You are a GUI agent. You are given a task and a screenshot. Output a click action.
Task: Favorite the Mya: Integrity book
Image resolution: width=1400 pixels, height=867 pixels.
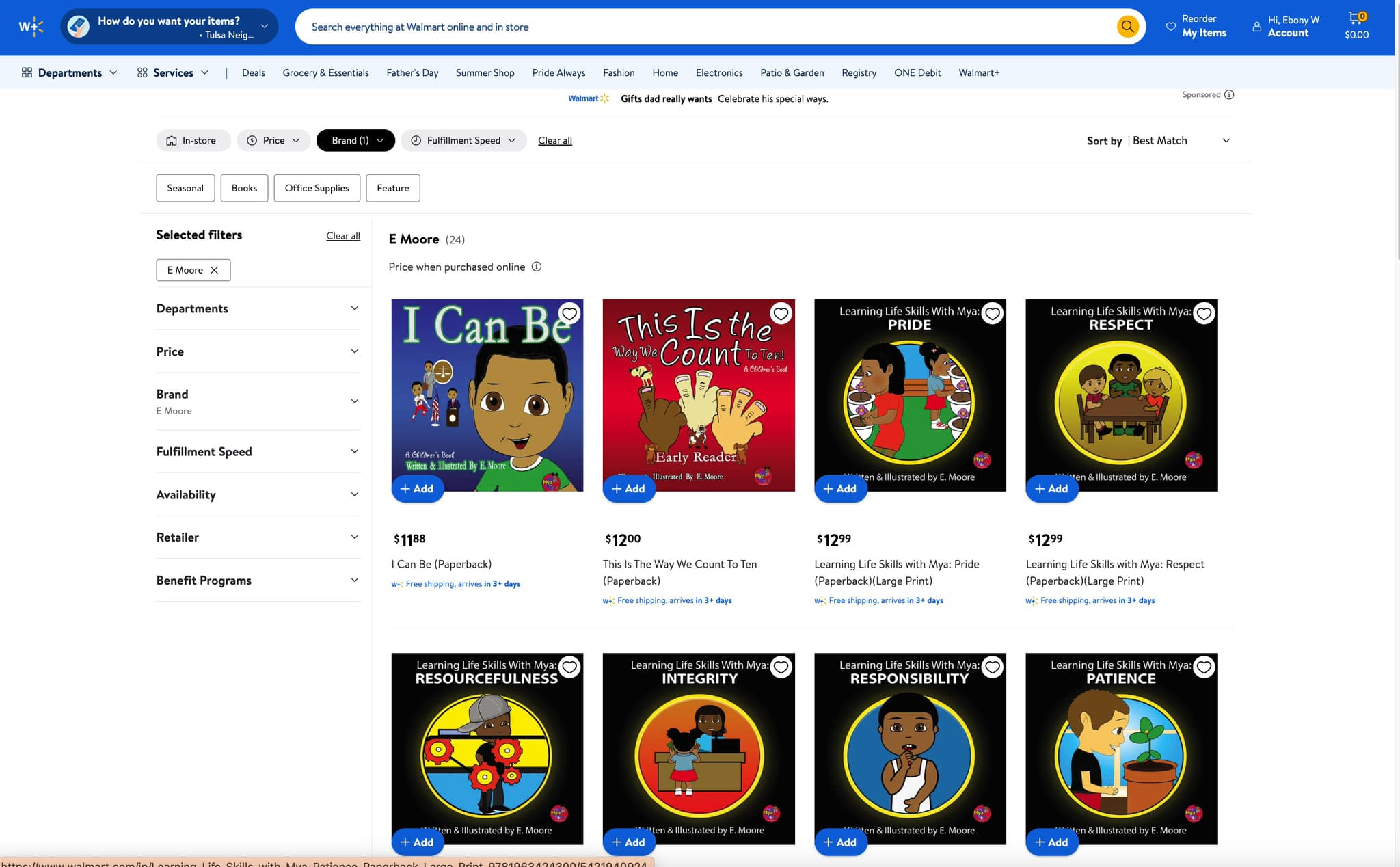click(x=781, y=667)
